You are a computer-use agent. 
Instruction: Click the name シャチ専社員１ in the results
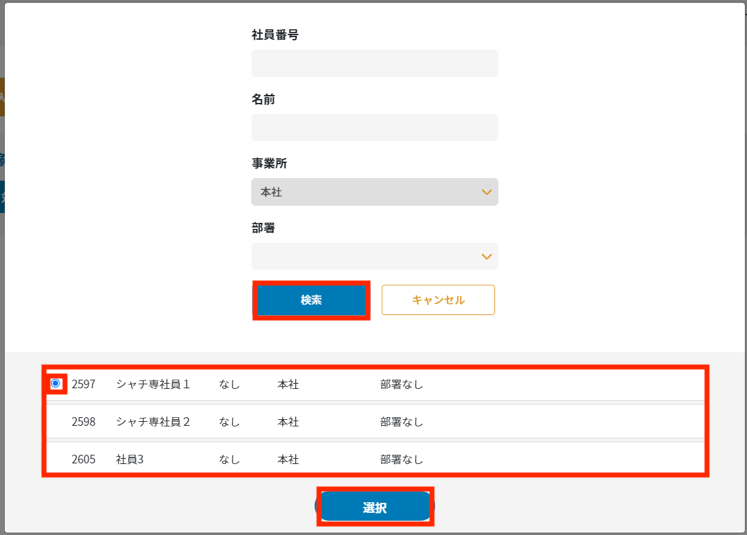(153, 384)
